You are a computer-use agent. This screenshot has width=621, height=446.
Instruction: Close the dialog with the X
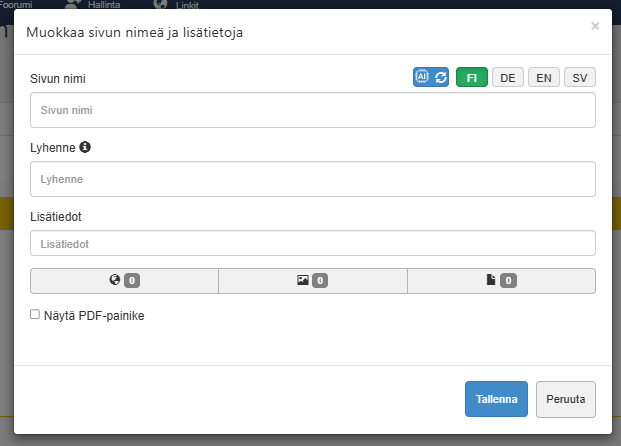pos(595,26)
